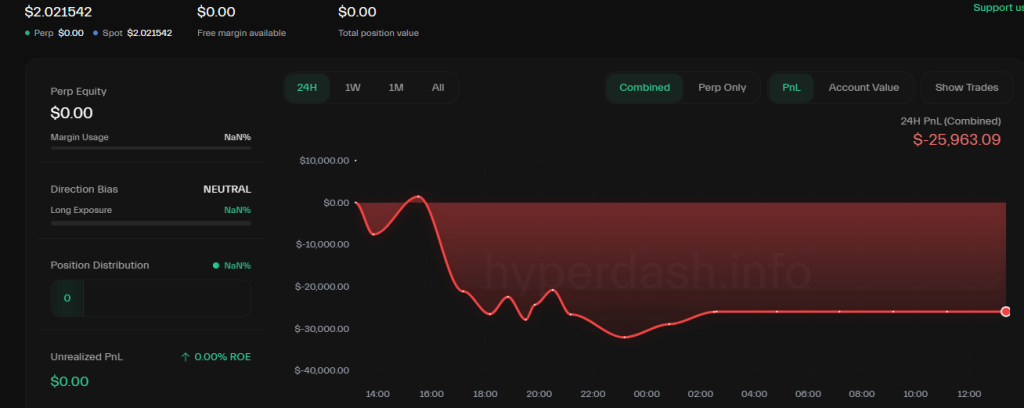Click the blue Spot legend dot
1024x408 pixels.
95,33
